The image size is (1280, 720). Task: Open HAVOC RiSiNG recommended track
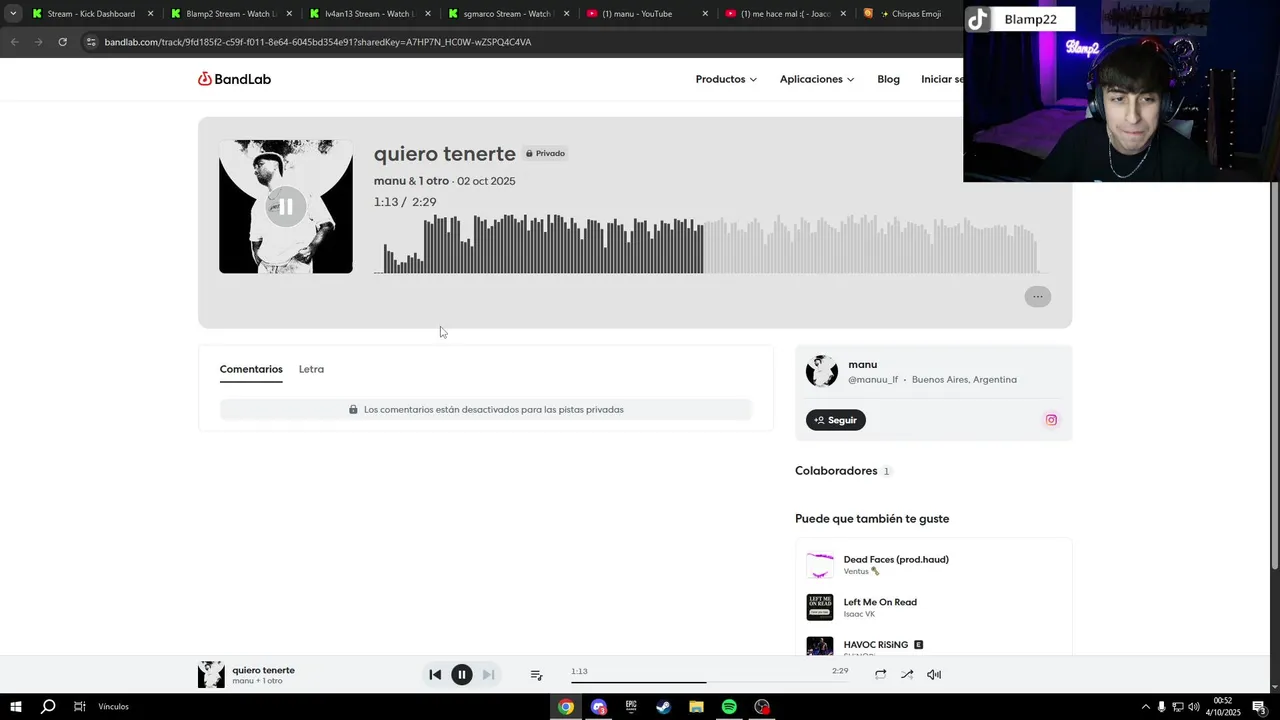tap(876, 645)
